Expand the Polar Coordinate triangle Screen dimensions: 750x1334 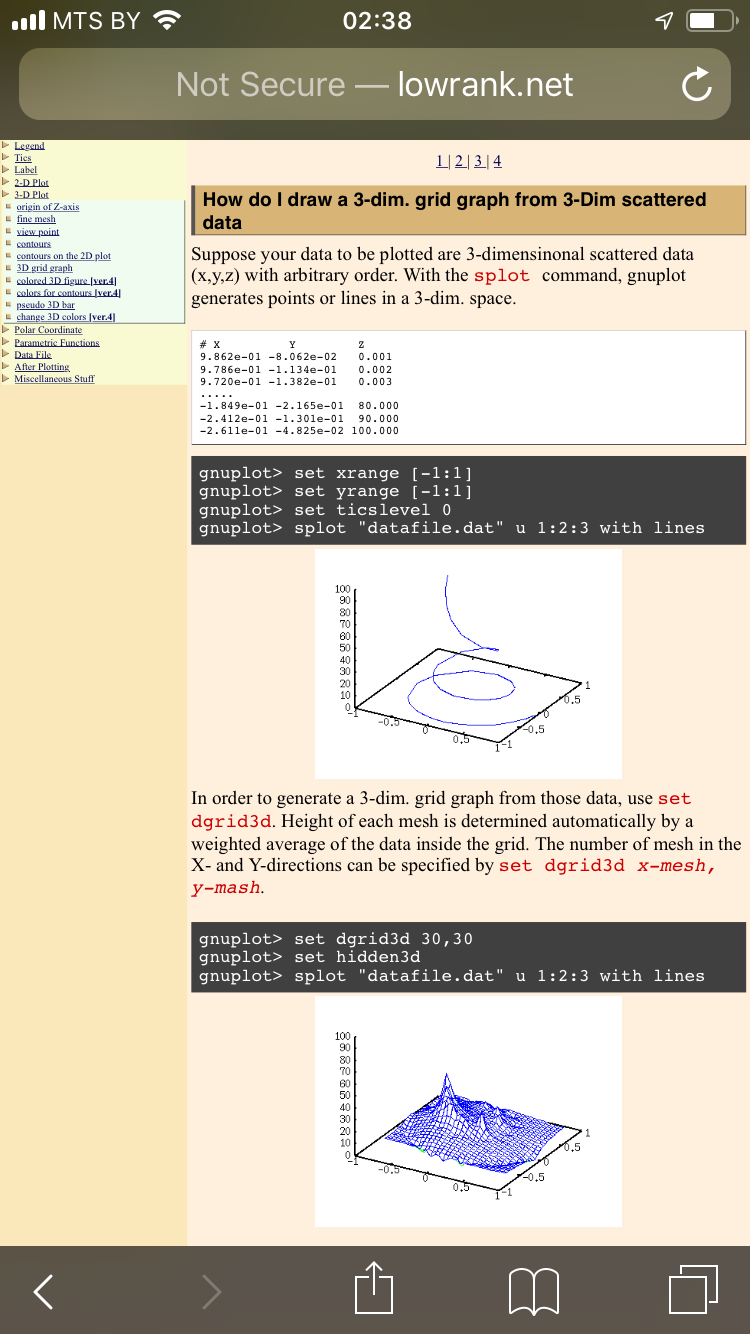click(x=6, y=330)
